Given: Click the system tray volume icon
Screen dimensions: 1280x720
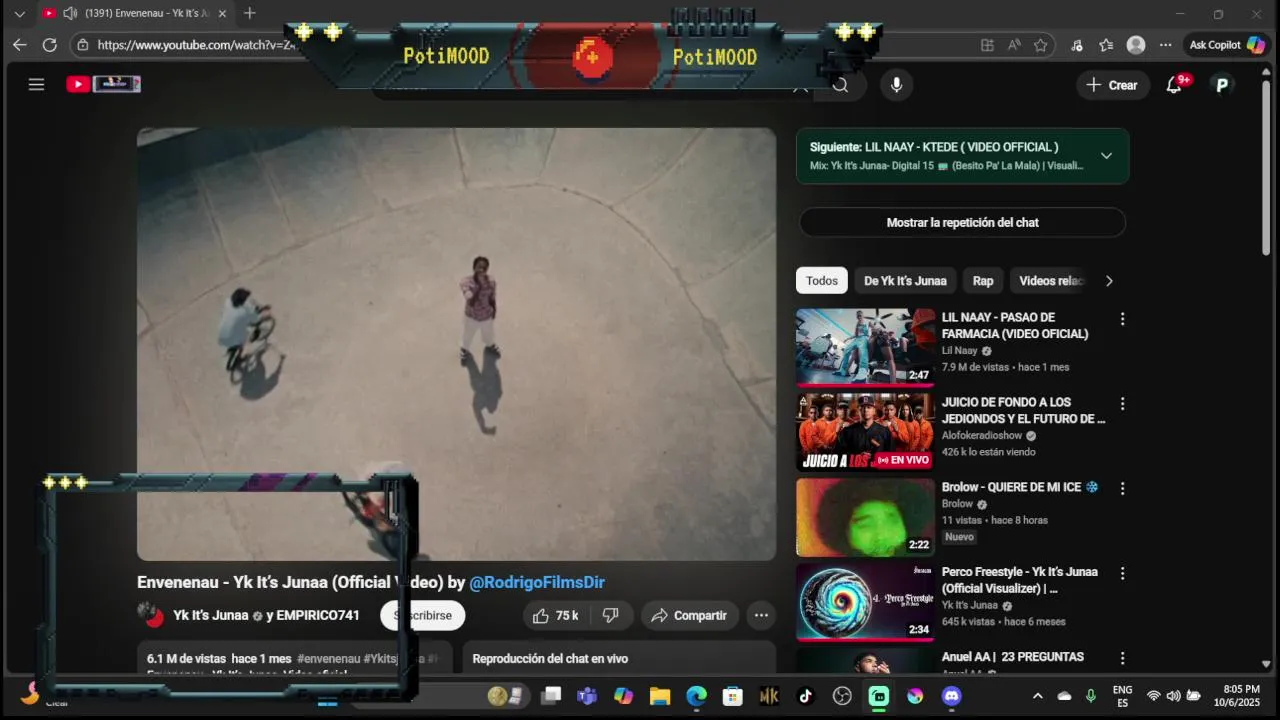Looking at the screenshot, I should 1173,696.
